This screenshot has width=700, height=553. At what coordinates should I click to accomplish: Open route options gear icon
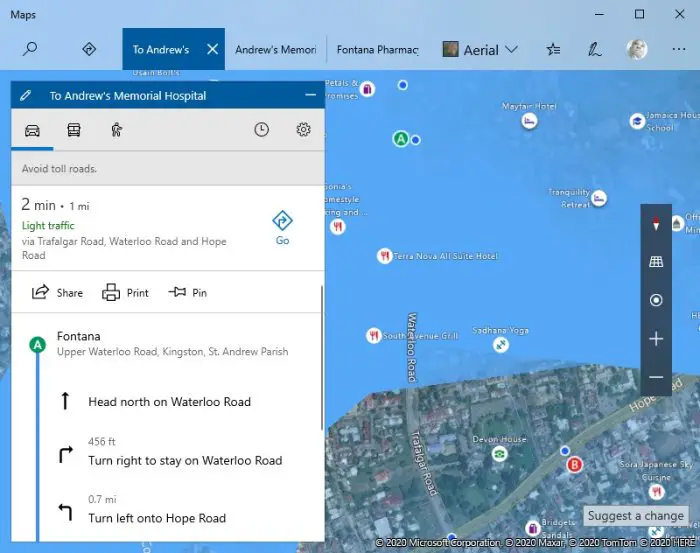tap(304, 129)
